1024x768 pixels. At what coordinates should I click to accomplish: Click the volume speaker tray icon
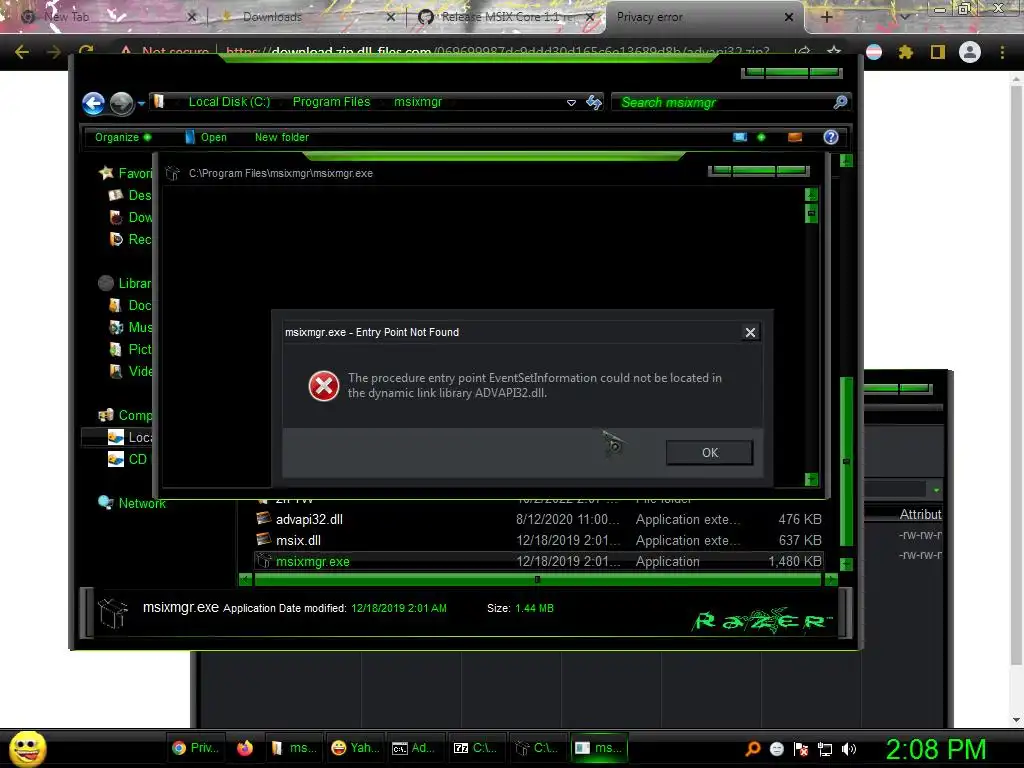[849, 749]
